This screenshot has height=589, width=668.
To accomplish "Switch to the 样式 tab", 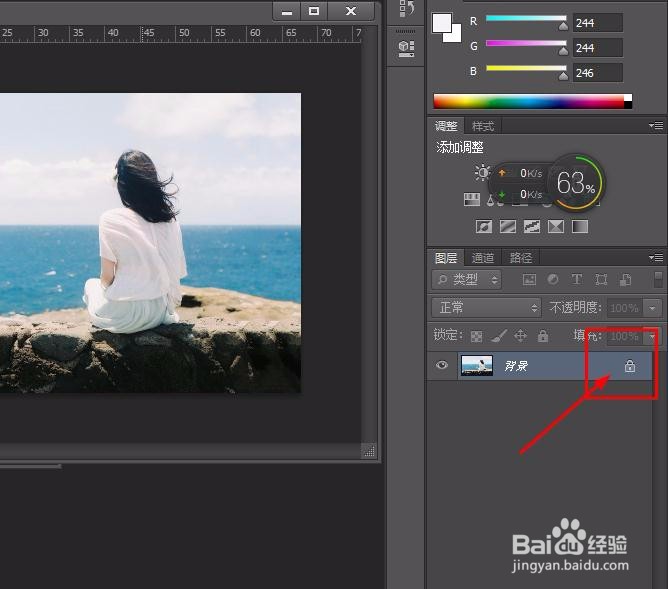I will click(483, 126).
